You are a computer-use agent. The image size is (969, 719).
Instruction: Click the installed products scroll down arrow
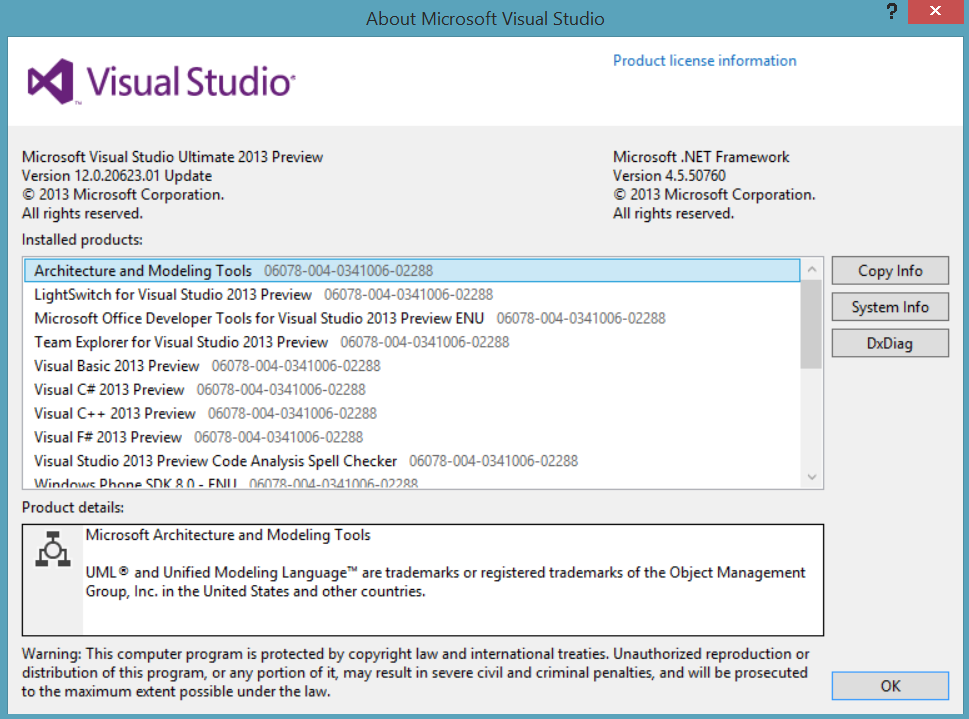812,477
